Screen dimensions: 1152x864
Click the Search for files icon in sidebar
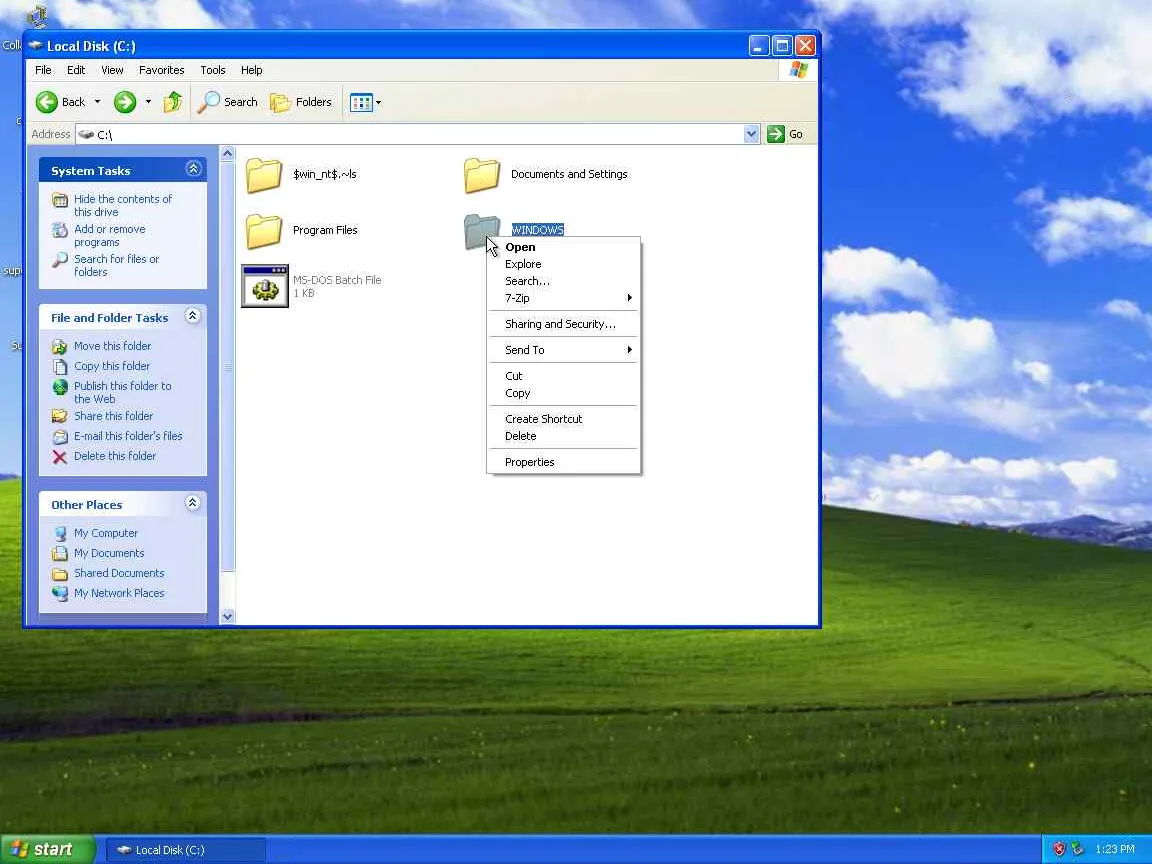click(x=60, y=260)
